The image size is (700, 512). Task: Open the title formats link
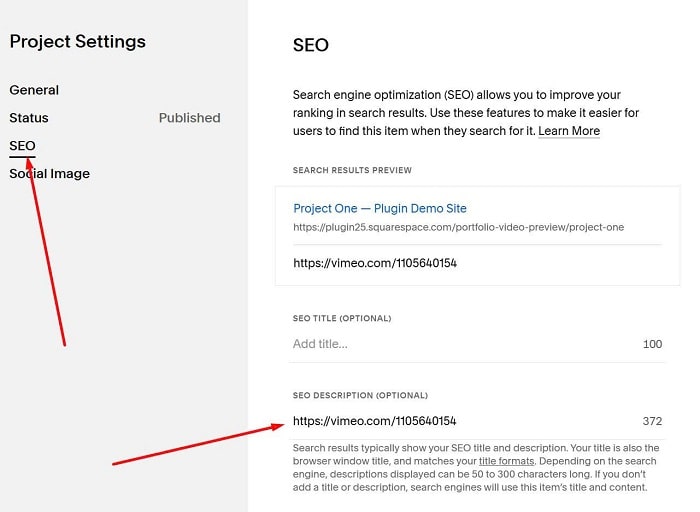508,461
